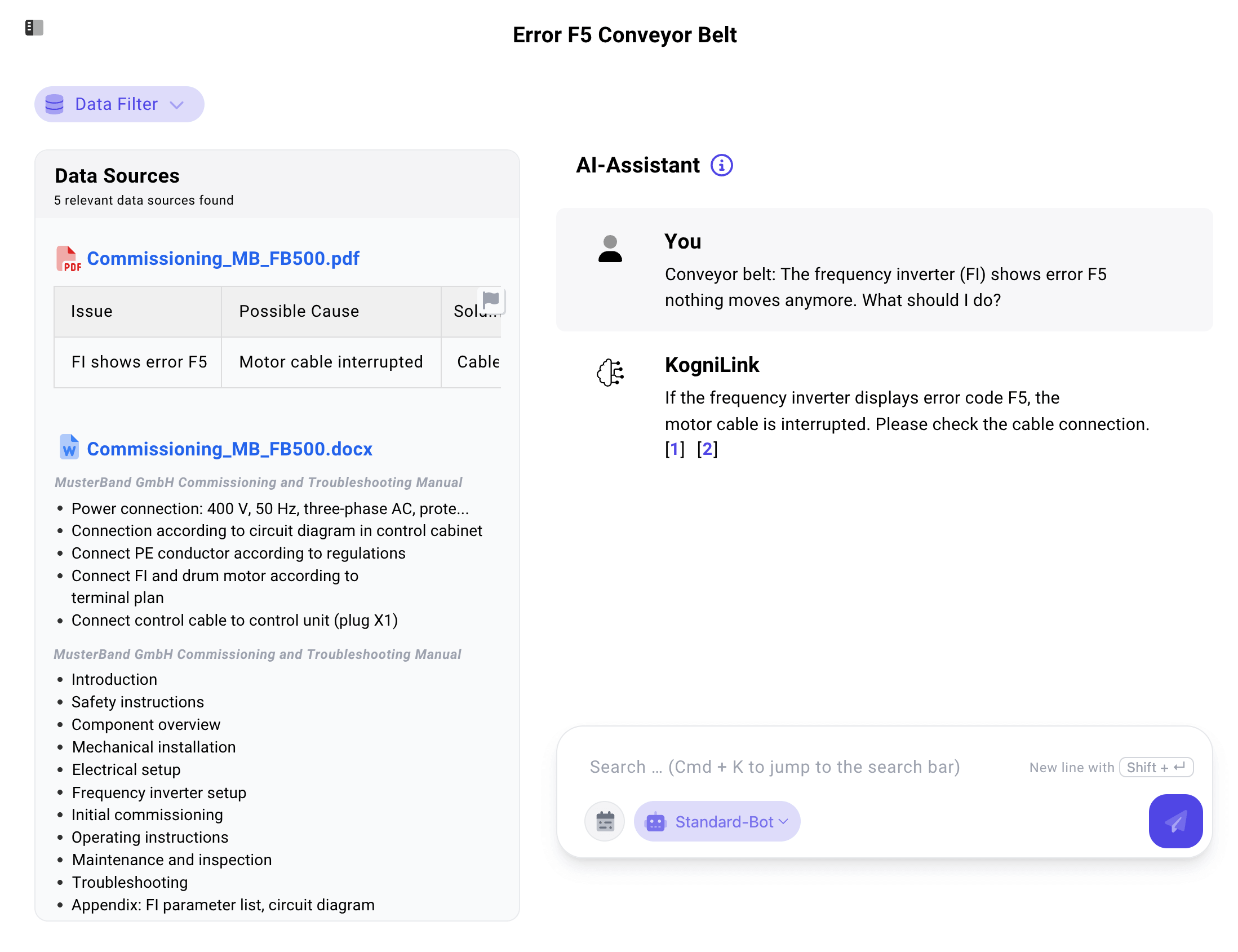The height and width of the screenshot is (952, 1238).
Task: Open the Standard-Bot selector dropdown
Action: point(717,821)
